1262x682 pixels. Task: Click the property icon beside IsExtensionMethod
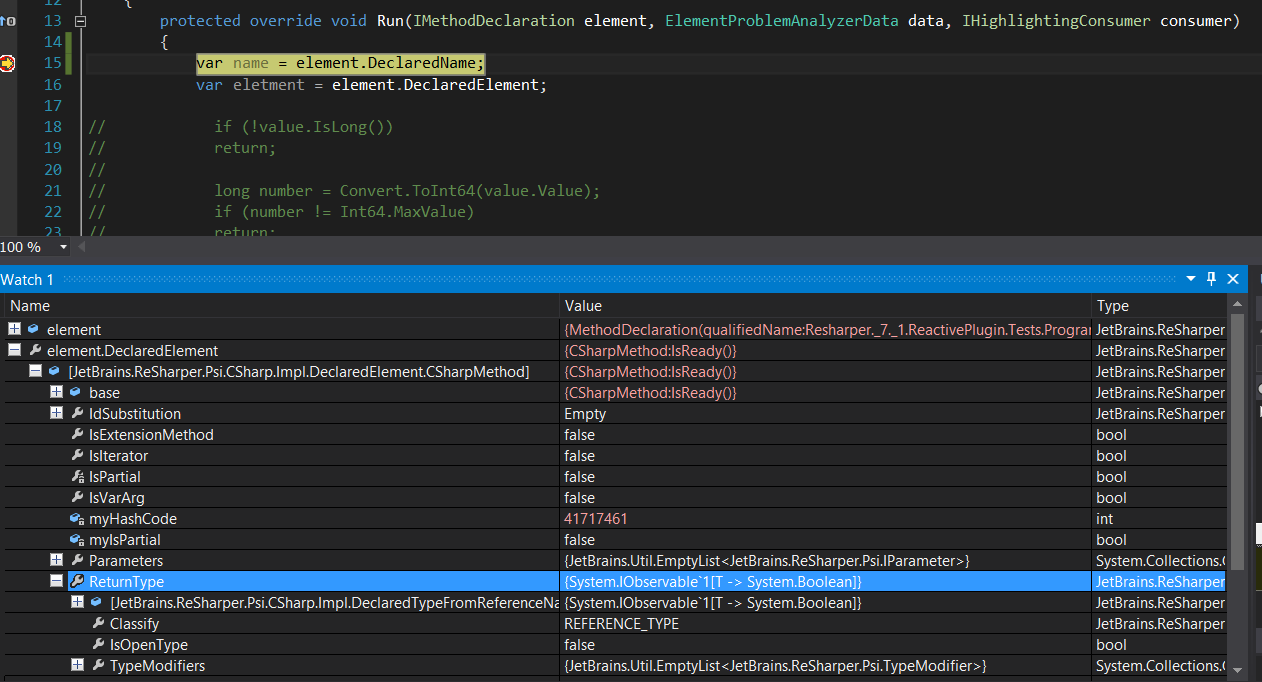(77, 434)
